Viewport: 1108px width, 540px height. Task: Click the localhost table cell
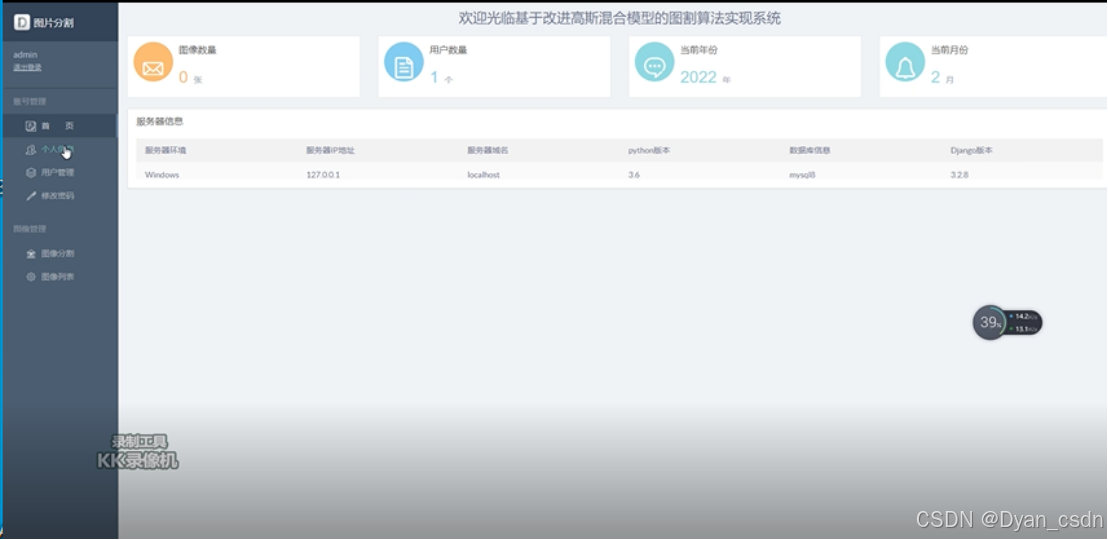(483, 175)
